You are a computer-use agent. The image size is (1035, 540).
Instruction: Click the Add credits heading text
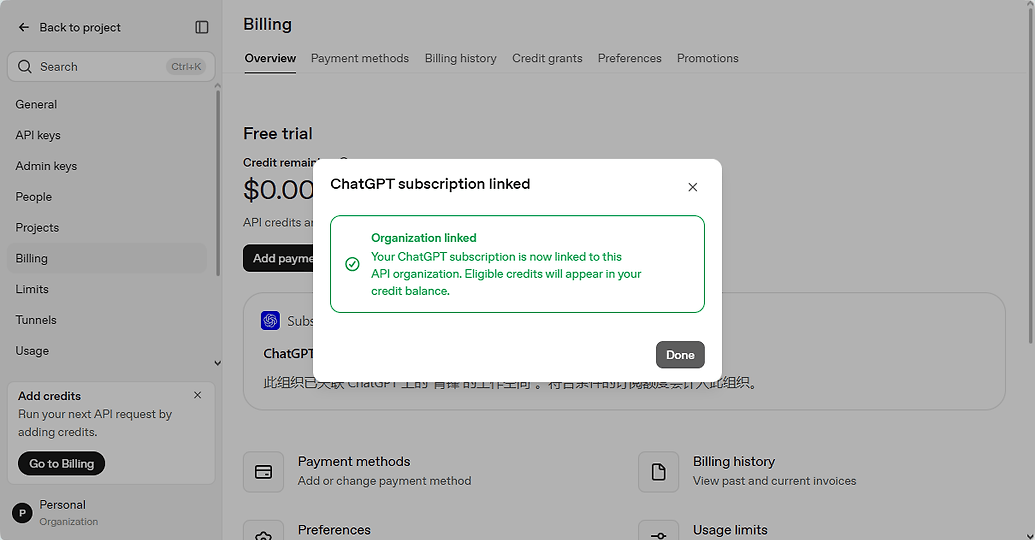click(x=50, y=396)
